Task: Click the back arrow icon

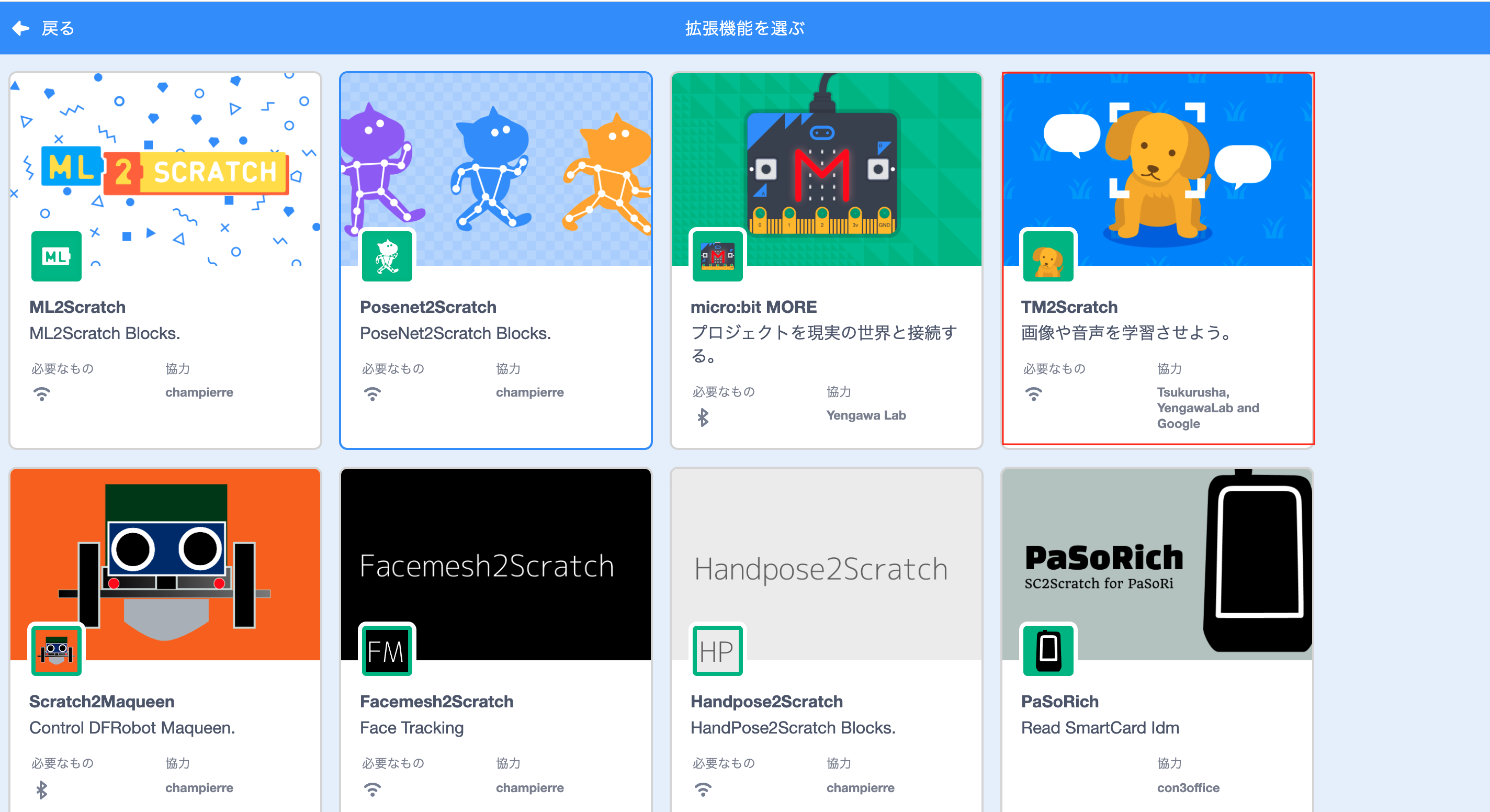Action: coord(21,28)
